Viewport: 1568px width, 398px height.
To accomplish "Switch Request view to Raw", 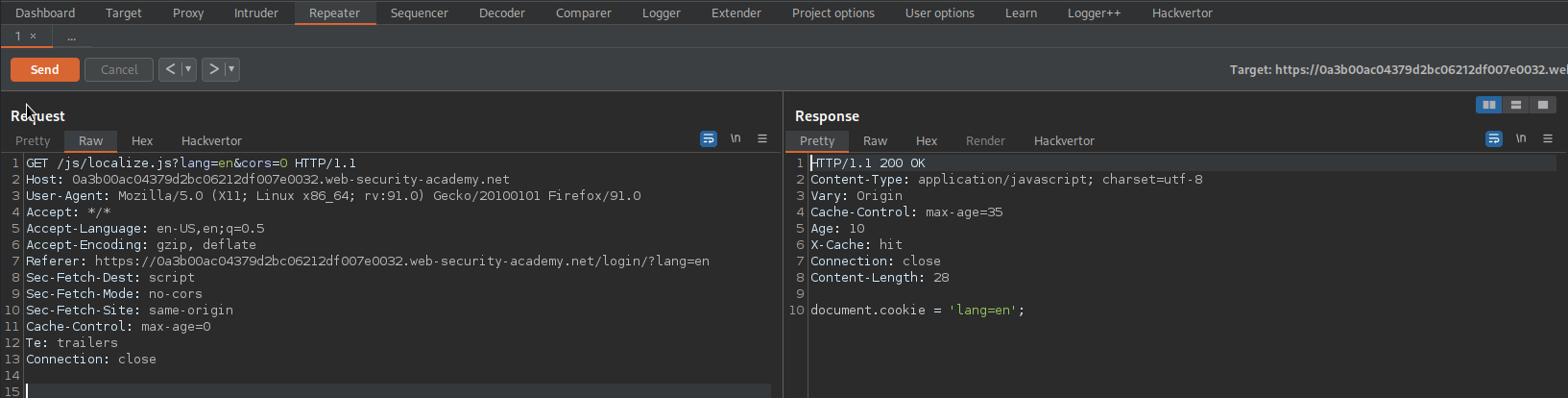I will (x=91, y=140).
